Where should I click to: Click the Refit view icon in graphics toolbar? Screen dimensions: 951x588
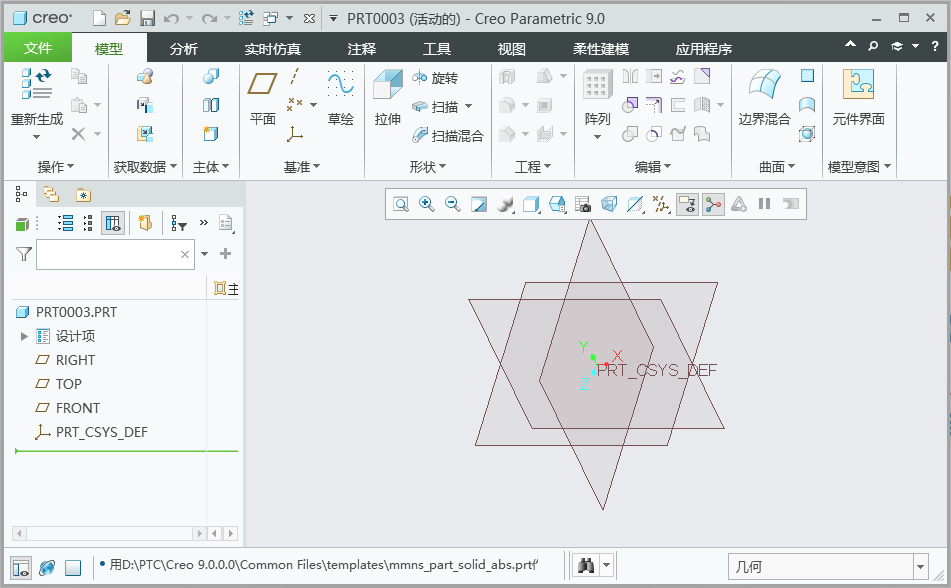point(401,204)
